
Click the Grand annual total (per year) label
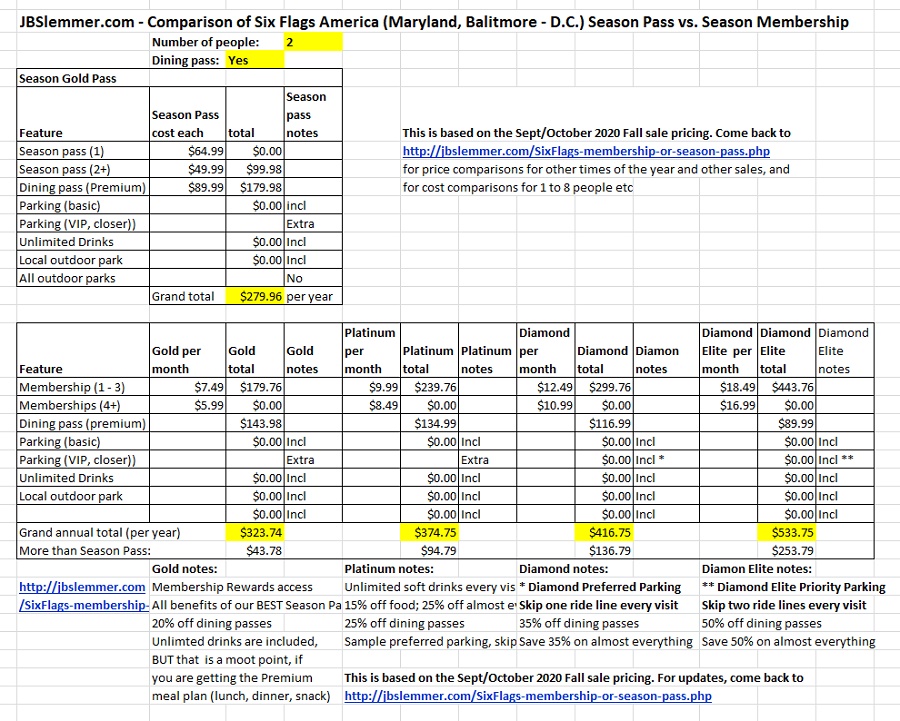[99, 532]
